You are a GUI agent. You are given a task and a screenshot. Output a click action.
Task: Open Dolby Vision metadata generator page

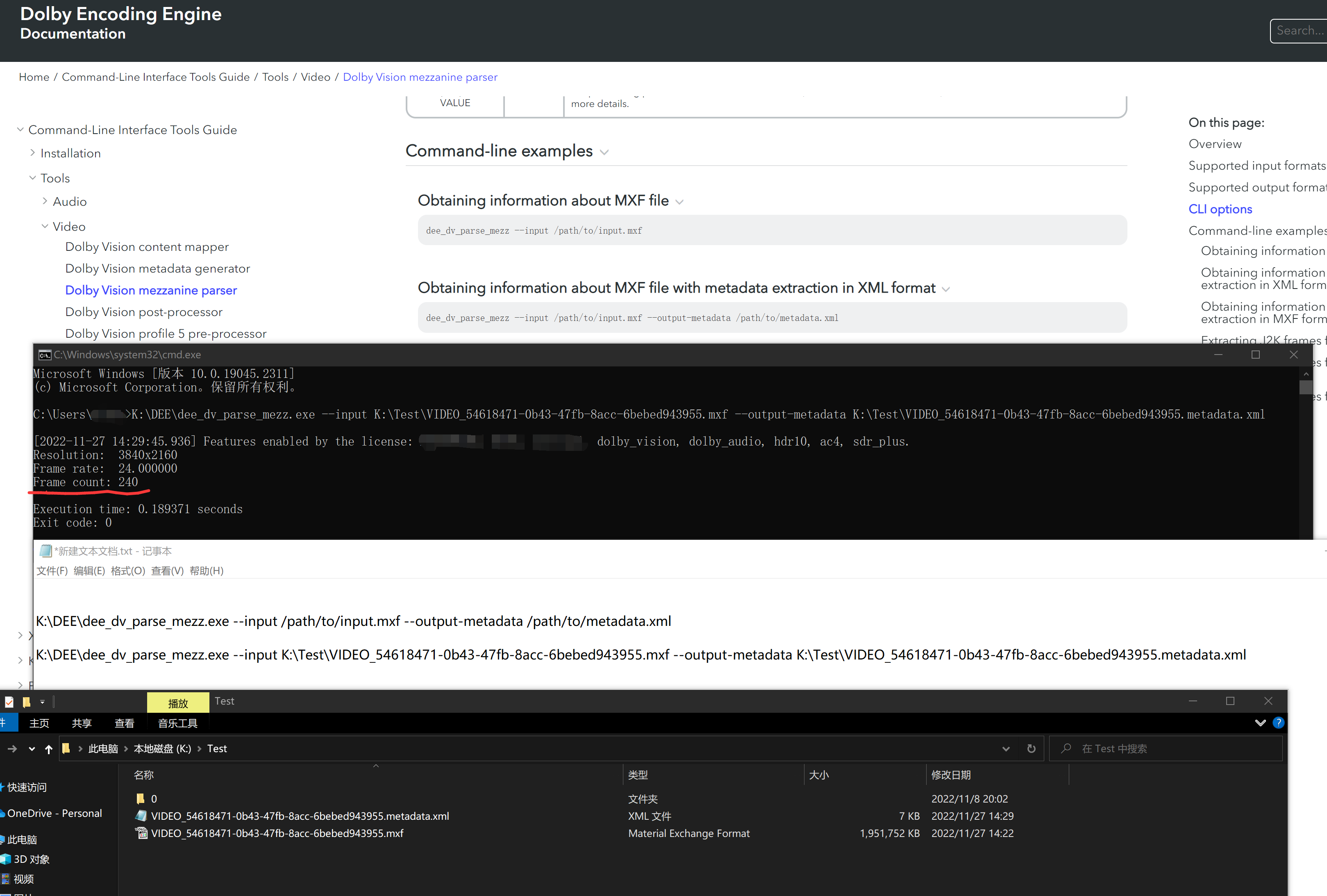(x=158, y=268)
